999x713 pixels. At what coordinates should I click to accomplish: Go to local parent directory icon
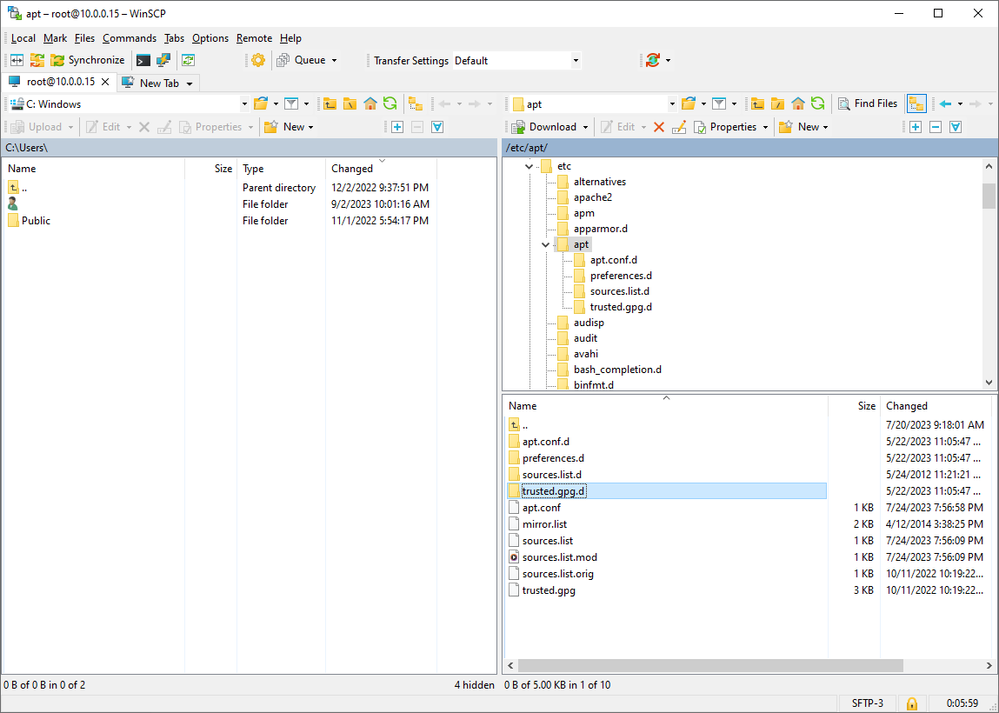click(x=329, y=103)
